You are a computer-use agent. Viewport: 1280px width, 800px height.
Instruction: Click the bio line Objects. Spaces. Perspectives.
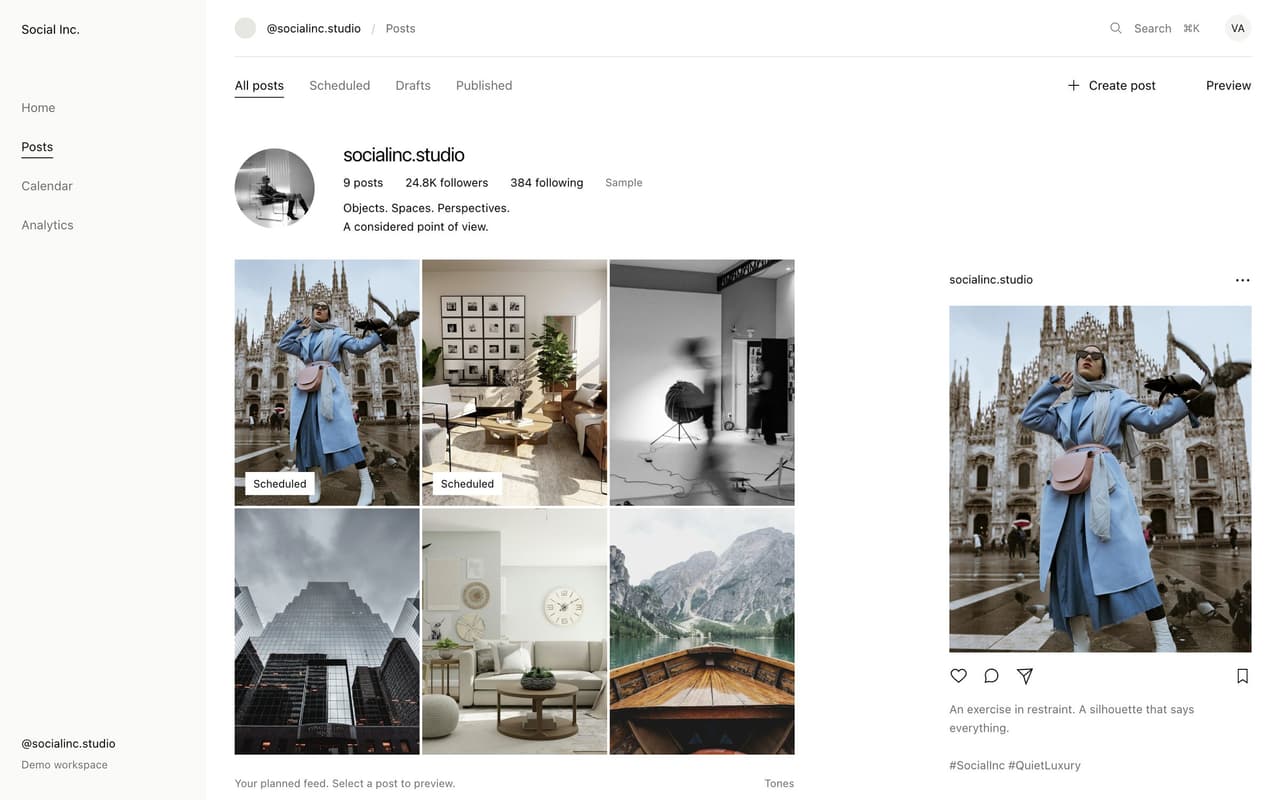tap(426, 208)
